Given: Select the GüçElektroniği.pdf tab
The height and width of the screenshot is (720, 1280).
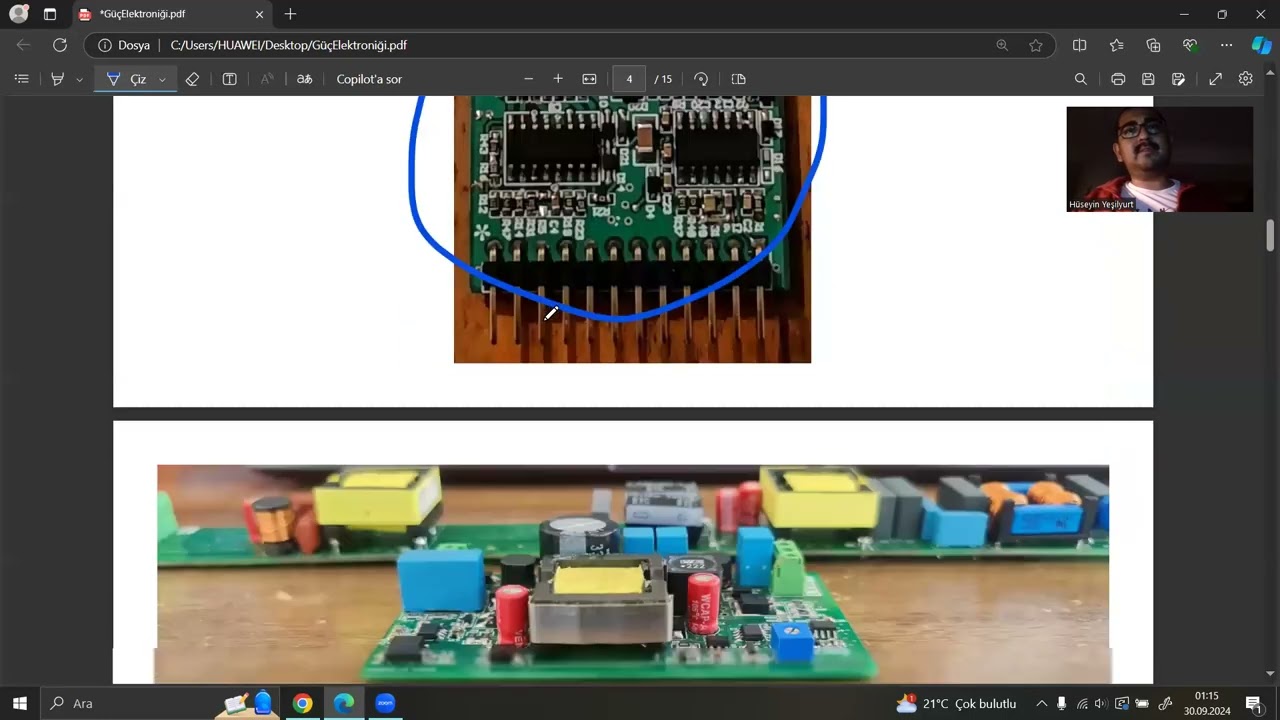Looking at the screenshot, I should point(170,14).
